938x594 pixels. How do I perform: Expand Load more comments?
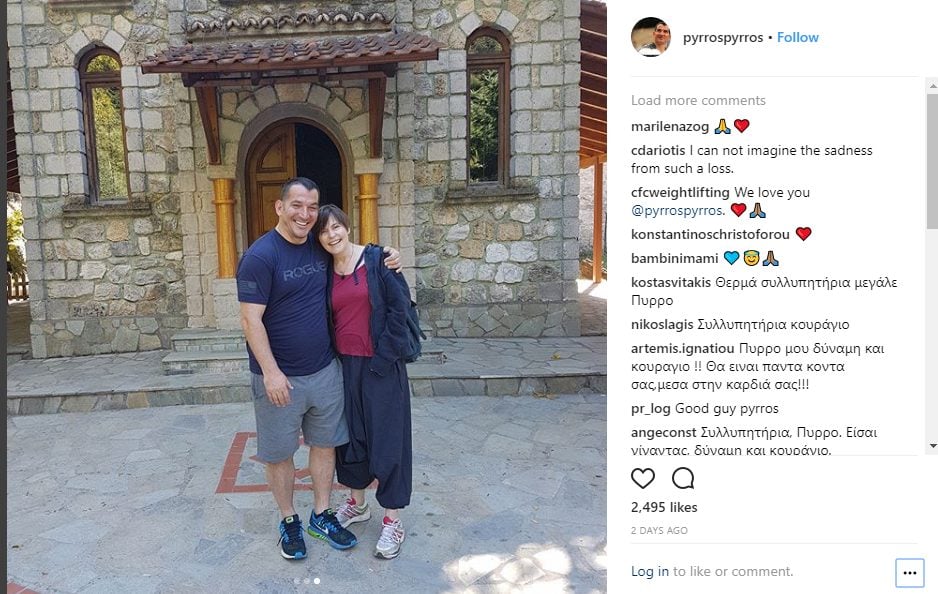point(698,100)
